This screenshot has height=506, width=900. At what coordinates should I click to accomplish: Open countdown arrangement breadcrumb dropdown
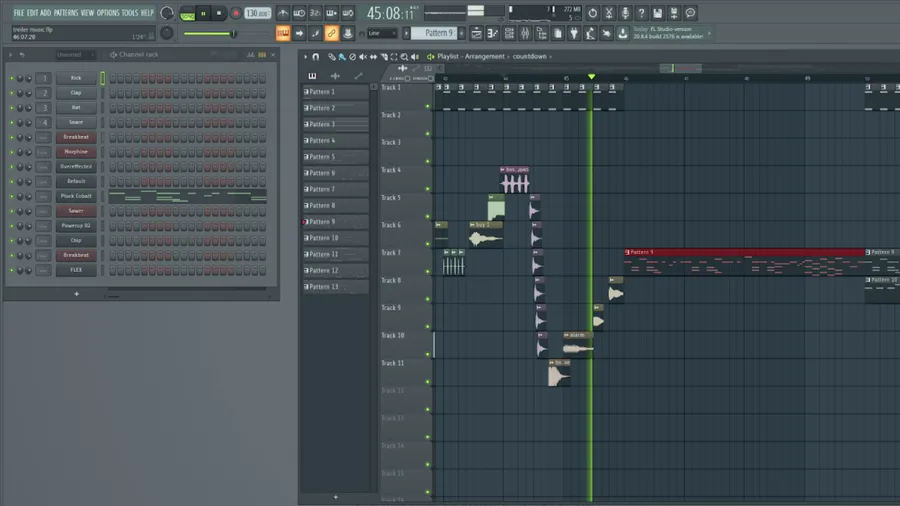(532, 57)
